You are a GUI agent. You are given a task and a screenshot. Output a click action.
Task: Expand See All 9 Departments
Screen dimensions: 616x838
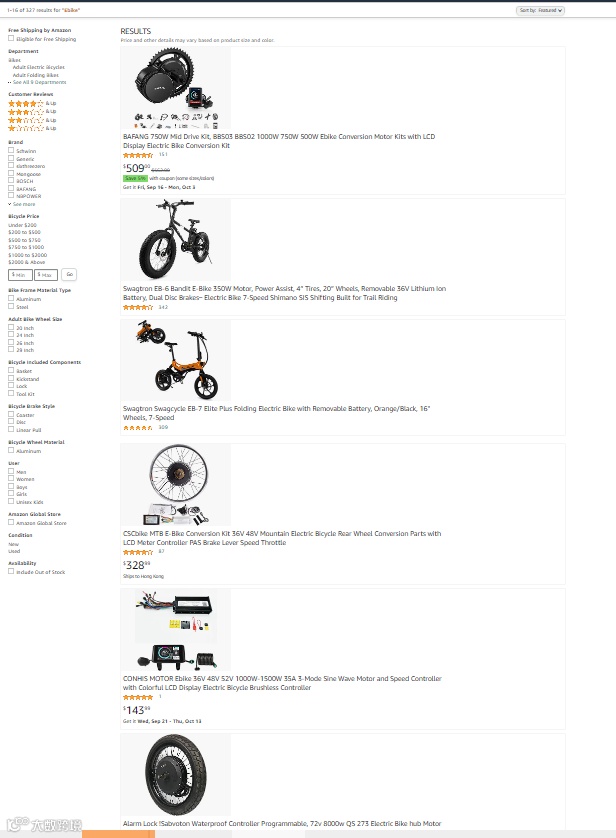(37, 82)
